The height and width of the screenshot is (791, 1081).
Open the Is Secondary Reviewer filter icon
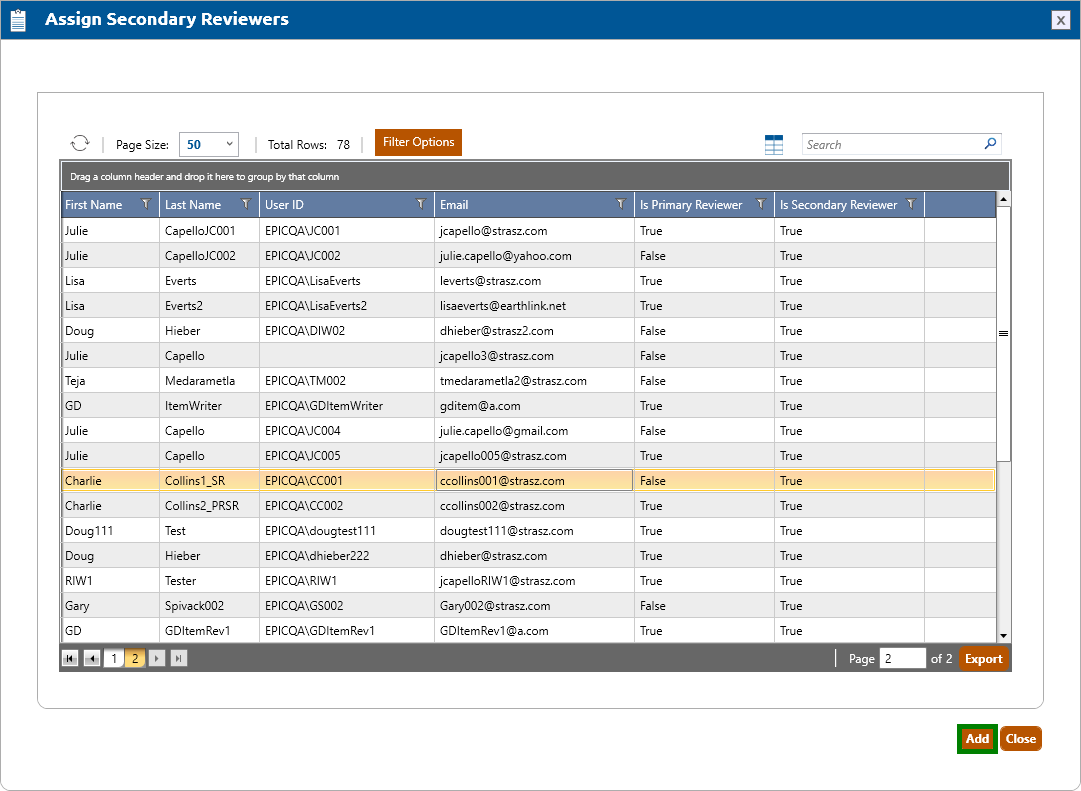[x=911, y=204]
